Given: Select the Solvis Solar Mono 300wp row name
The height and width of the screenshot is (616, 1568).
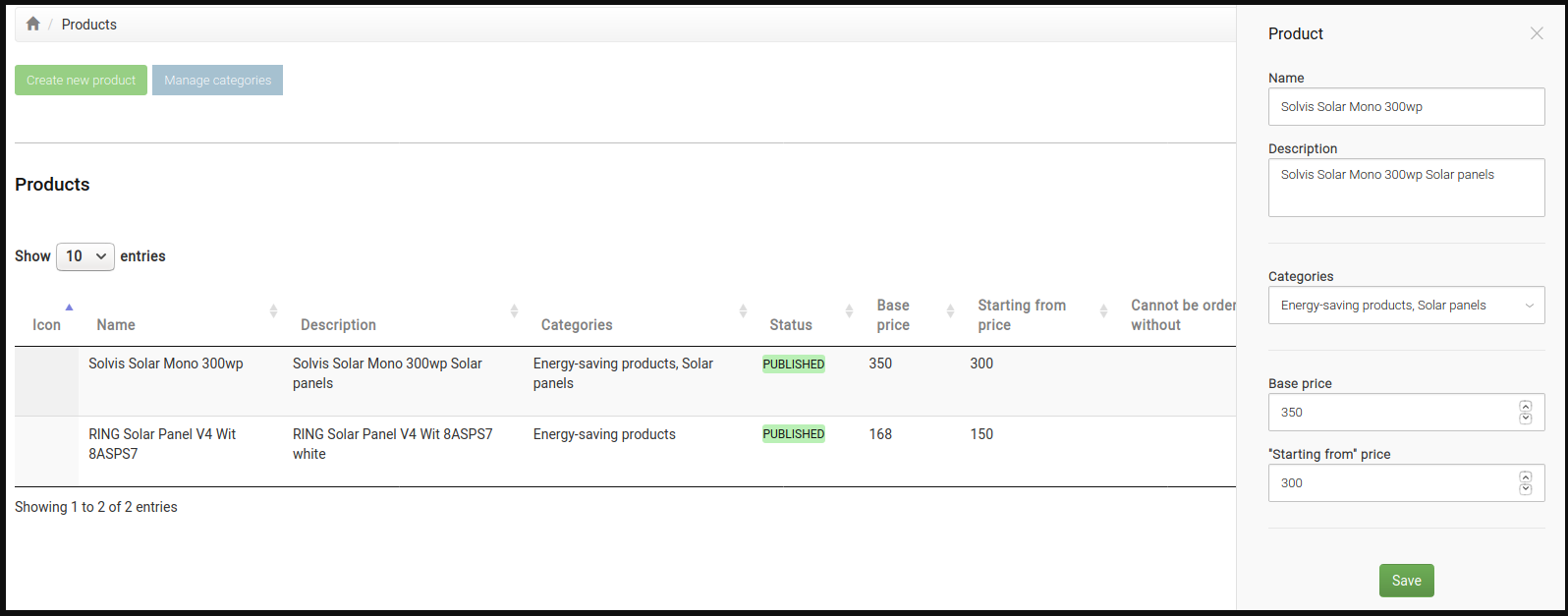Looking at the screenshot, I should (x=166, y=364).
